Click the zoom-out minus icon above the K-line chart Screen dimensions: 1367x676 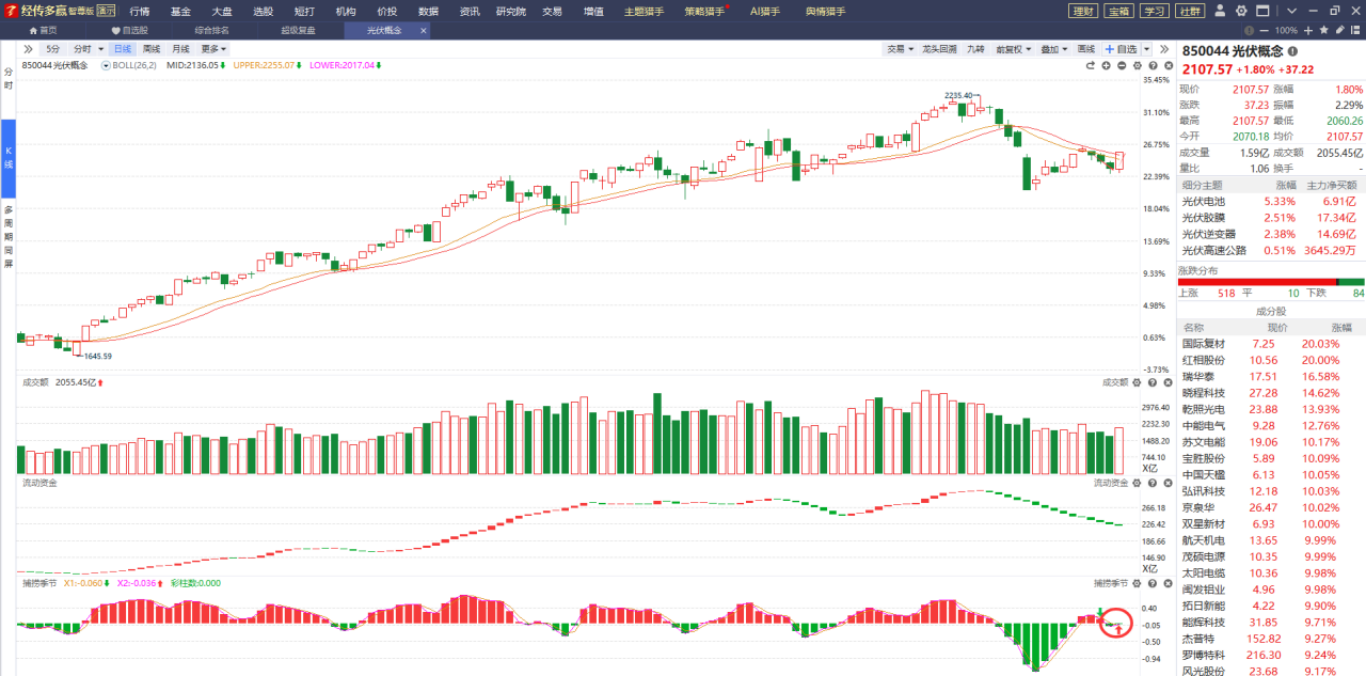tap(1121, 66)
